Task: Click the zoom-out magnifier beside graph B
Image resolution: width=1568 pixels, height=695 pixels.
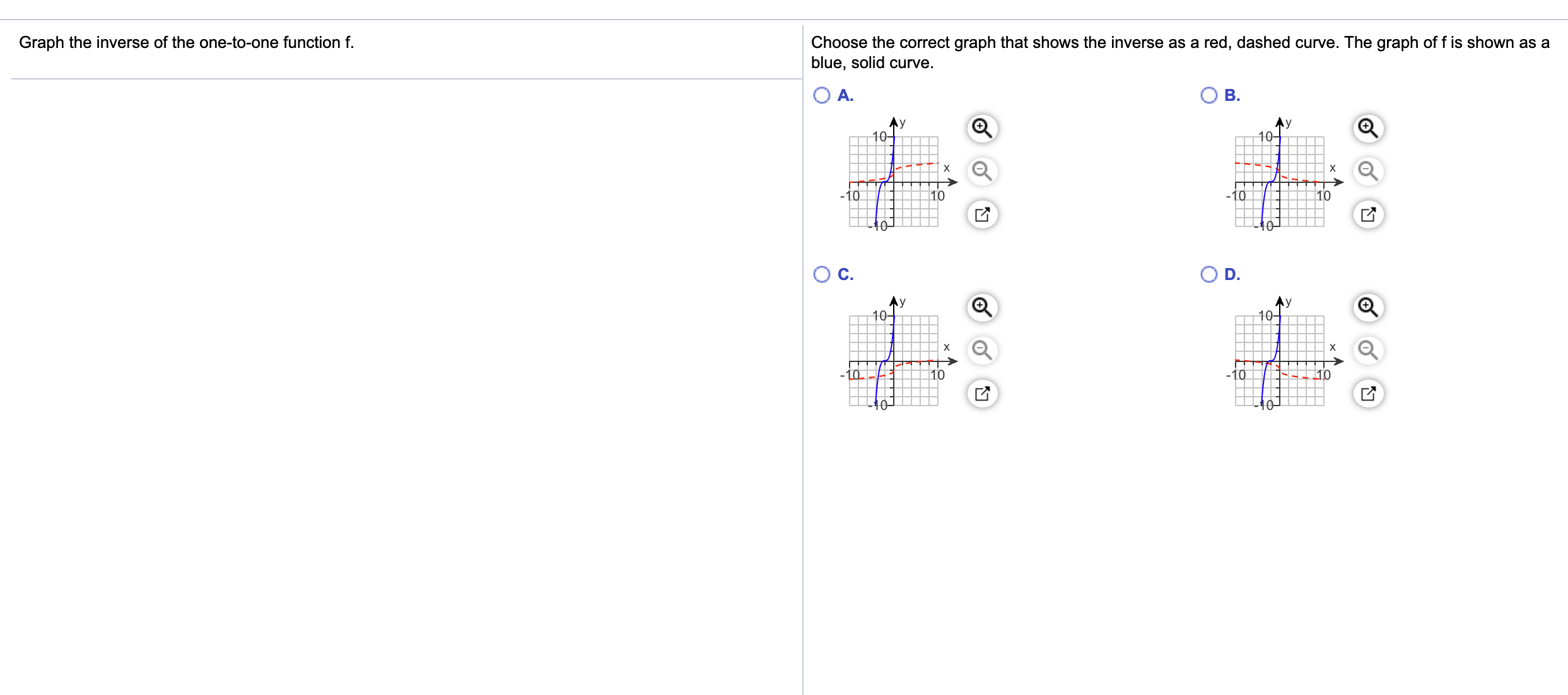Action: coord(1368,171)
